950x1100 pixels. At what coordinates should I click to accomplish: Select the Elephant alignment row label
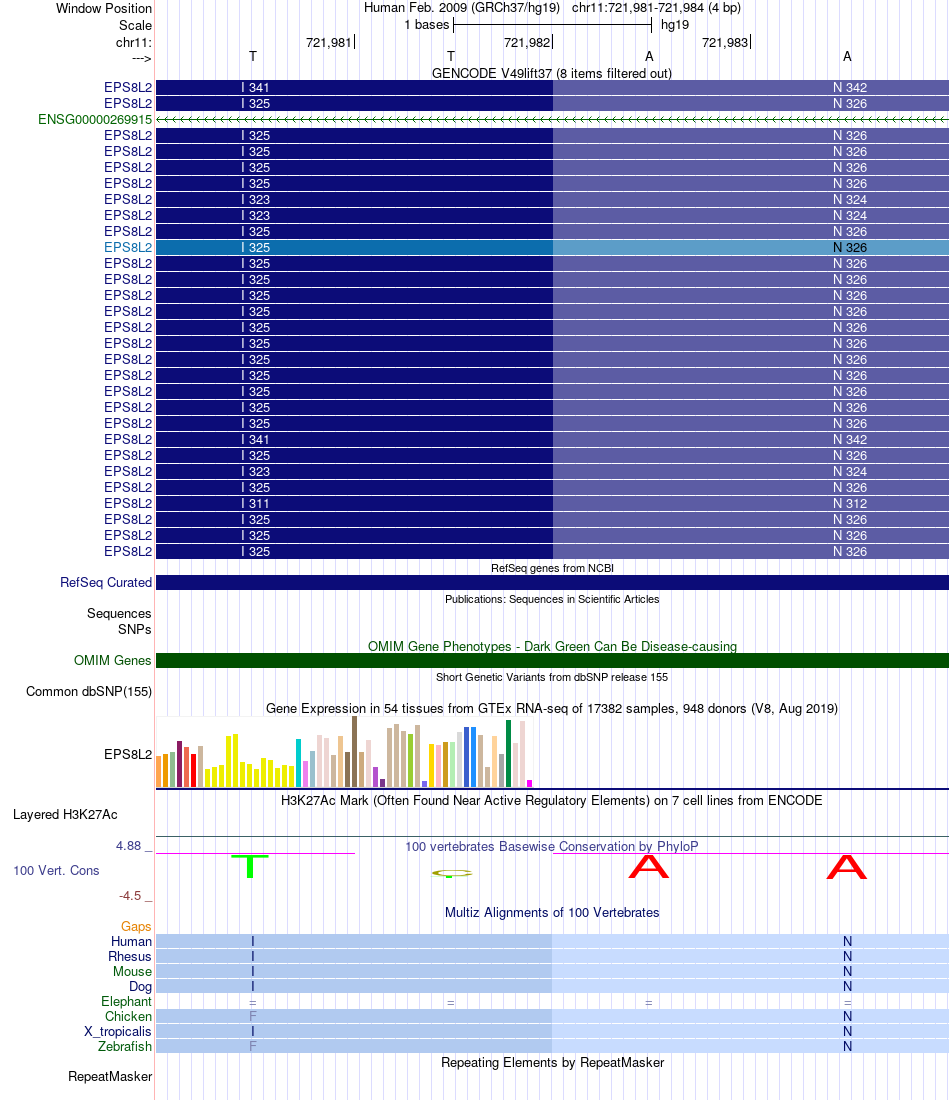click(x=126, y=1002)
